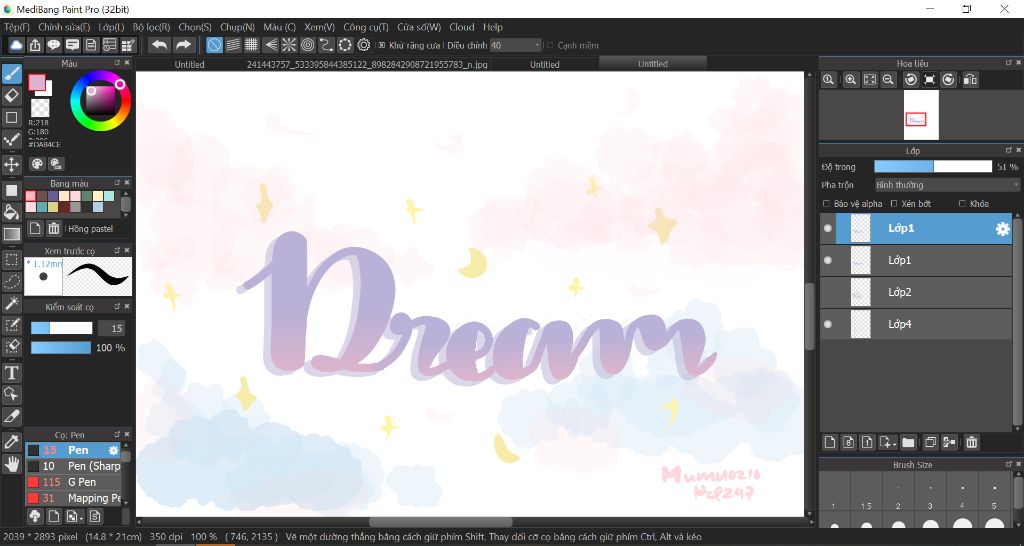The image size is (1024, 546).
Task: Select the rectangular Selection tool
Action: click(12, 259)
